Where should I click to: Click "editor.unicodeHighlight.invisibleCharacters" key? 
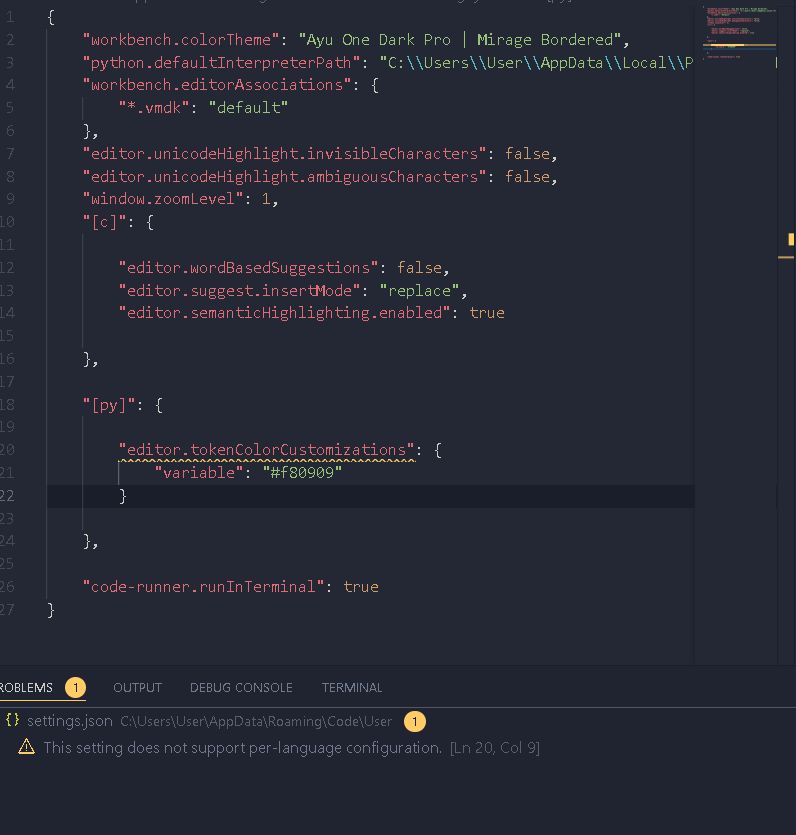coord(284,154)
